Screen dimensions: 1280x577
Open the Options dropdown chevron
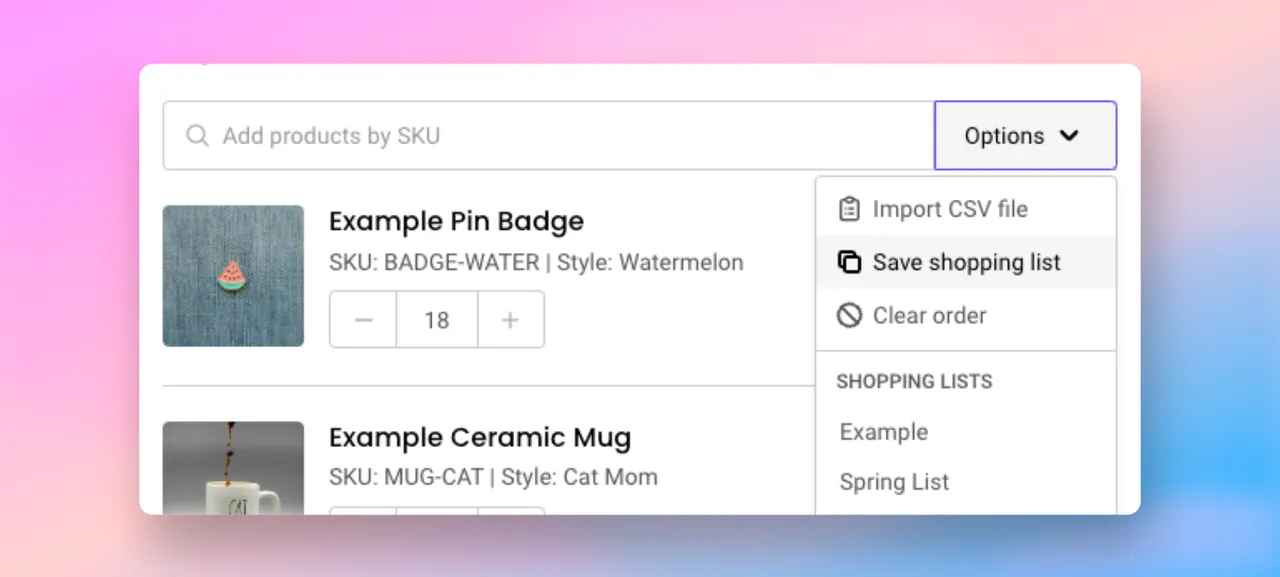pos(1069,135)
